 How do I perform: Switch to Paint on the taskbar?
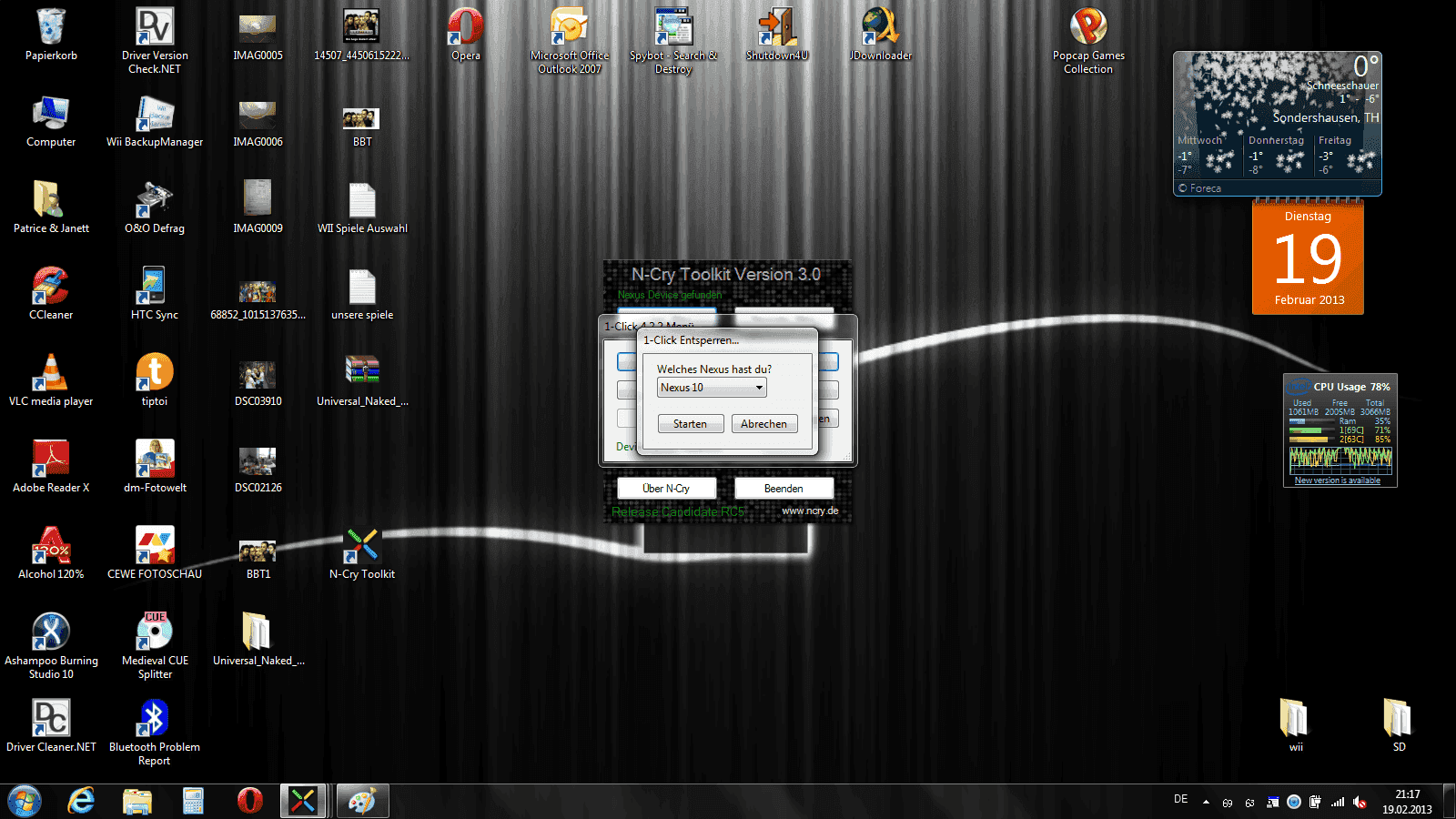coord(362,801)
